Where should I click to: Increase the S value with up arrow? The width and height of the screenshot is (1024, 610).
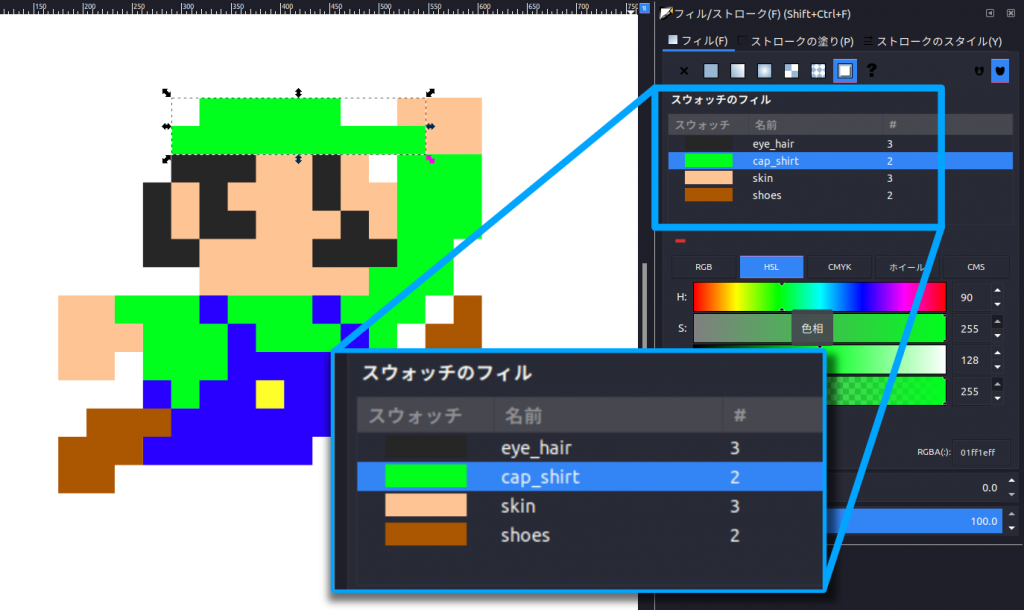coord(997,322)
